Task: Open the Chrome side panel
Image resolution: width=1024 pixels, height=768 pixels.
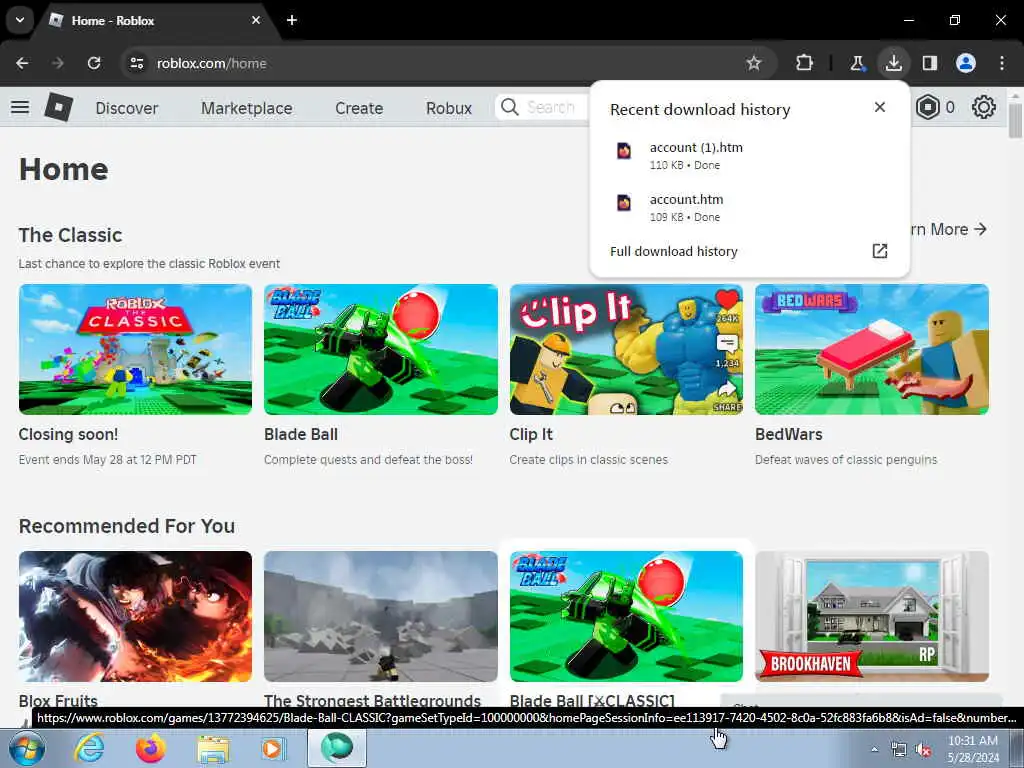Action: tap(929, 63)
